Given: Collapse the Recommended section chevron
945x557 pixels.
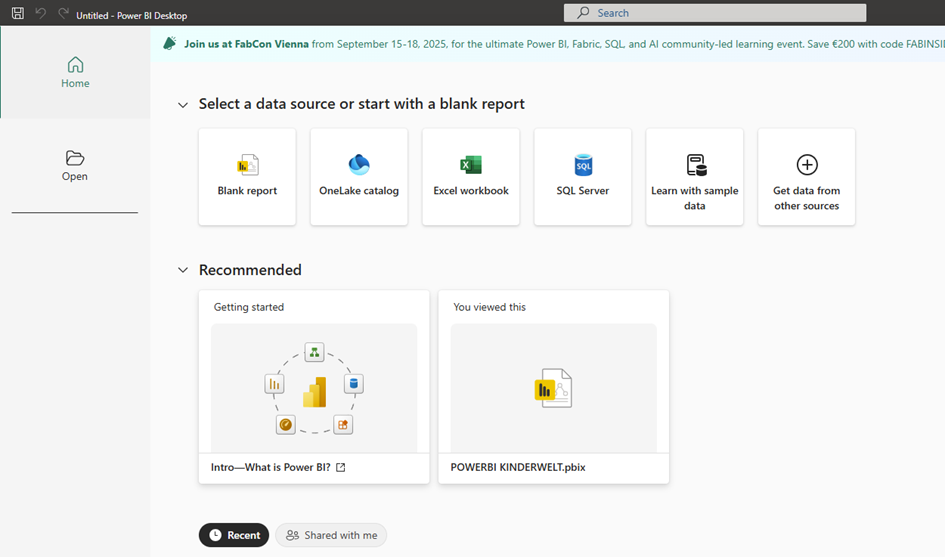Looking at the screenshot, I should (x=183, y=270).
